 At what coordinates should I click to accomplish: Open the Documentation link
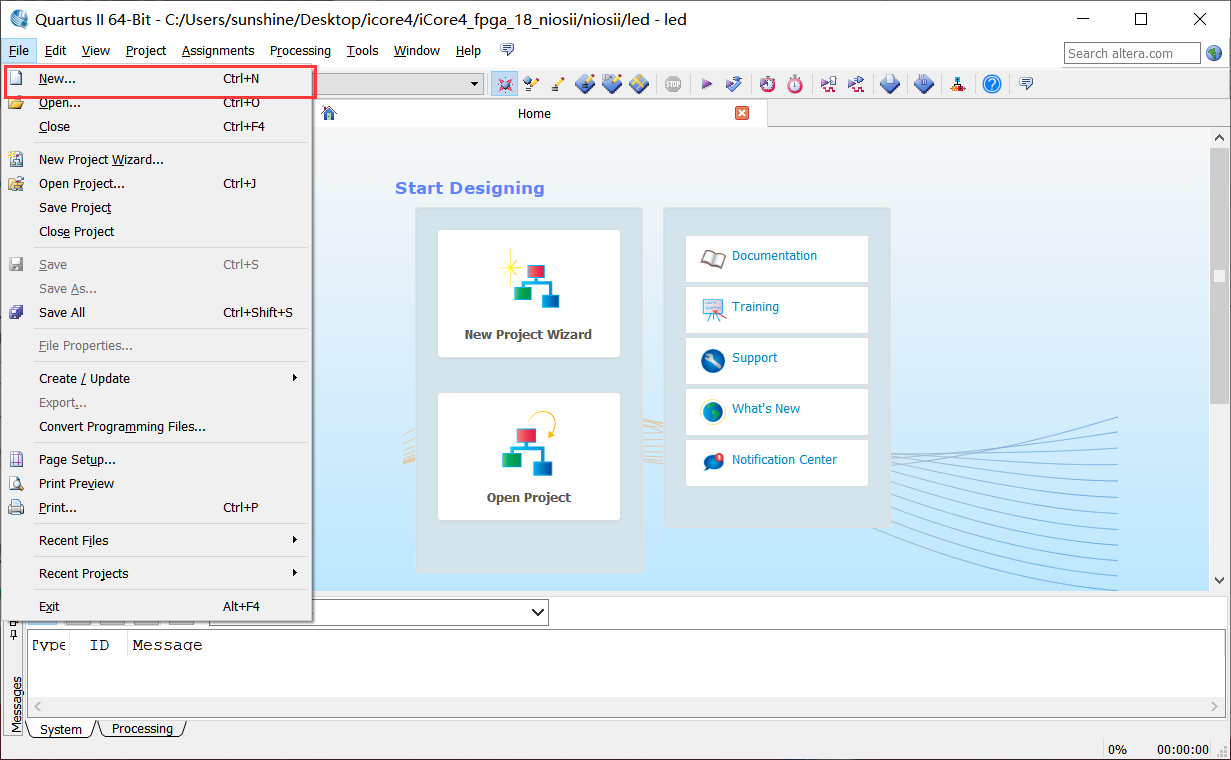pyautogui.click(x=774, y=256)
